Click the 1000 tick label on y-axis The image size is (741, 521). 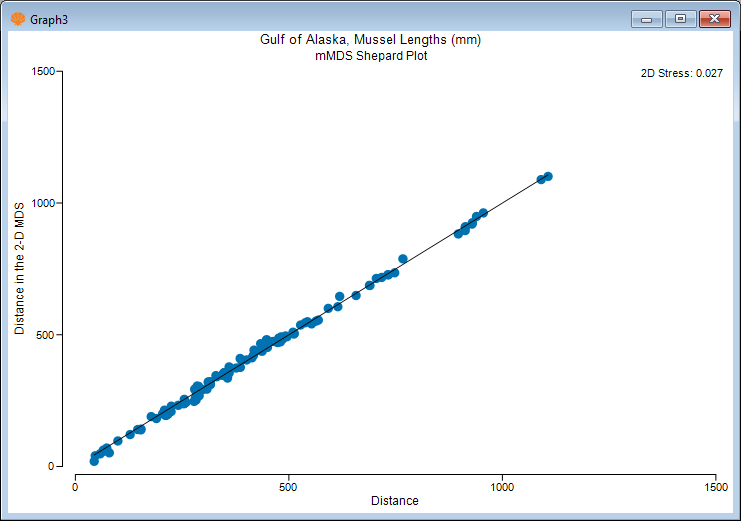pos(44,203)
